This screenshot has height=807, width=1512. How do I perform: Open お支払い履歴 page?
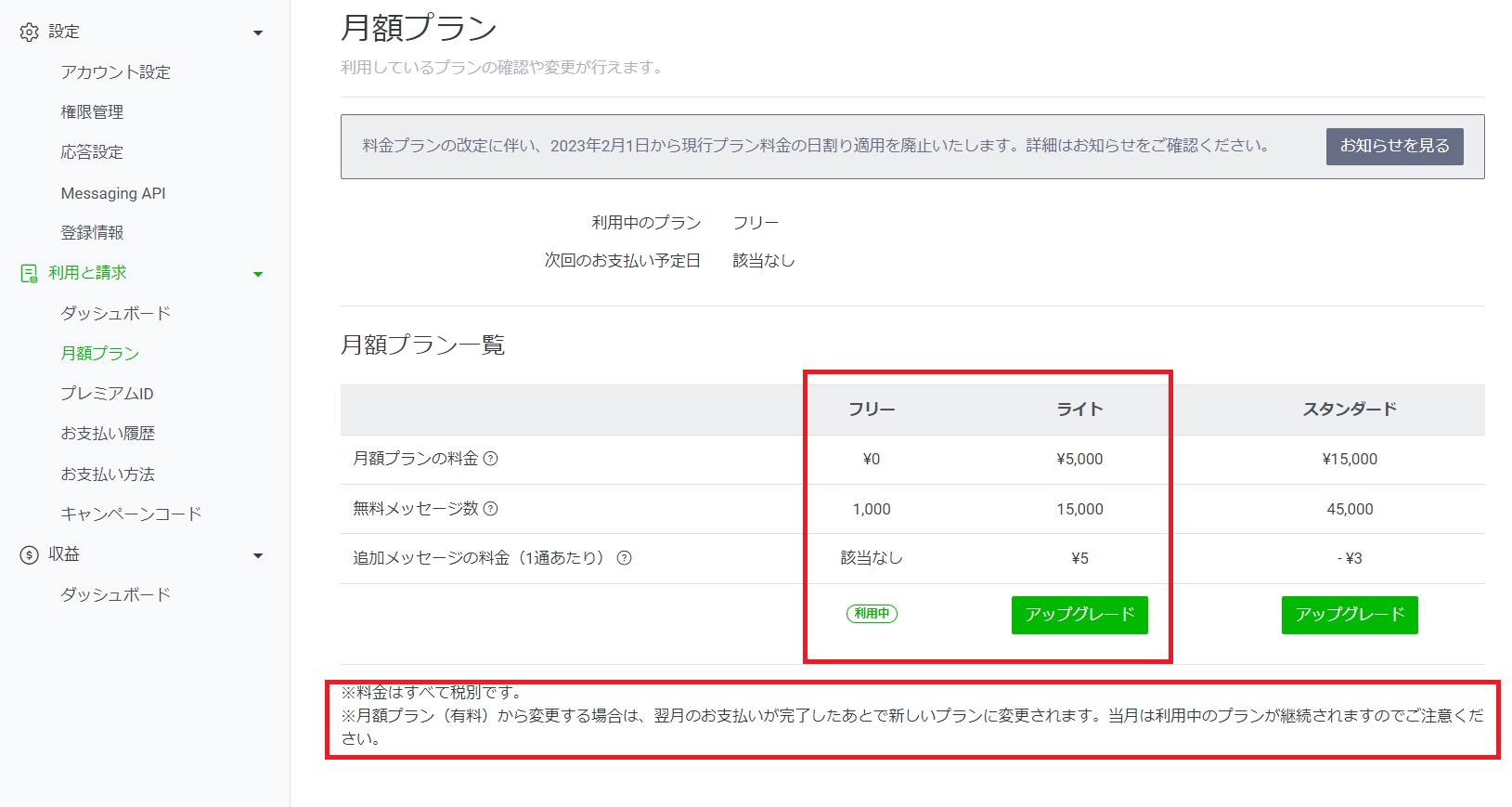tap(108, 434)
